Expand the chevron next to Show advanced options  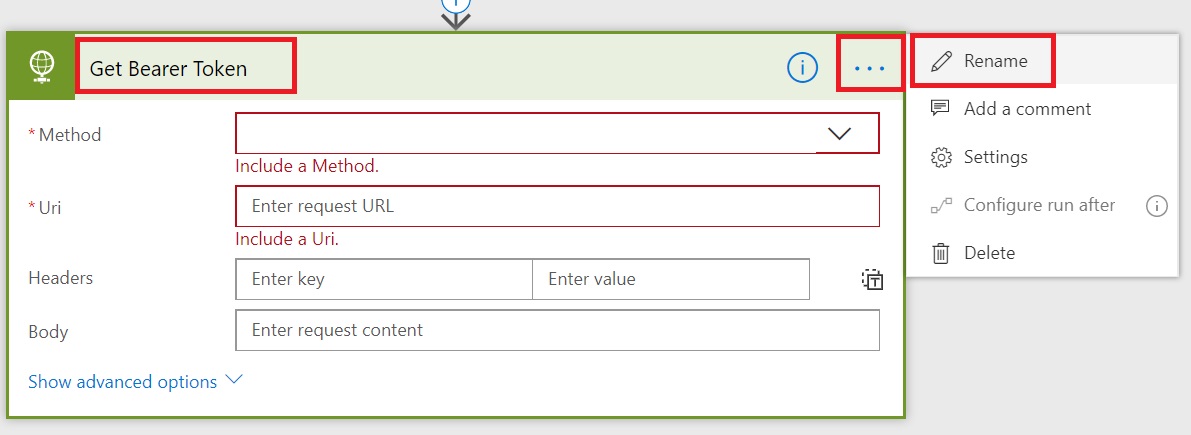point(235,380)
